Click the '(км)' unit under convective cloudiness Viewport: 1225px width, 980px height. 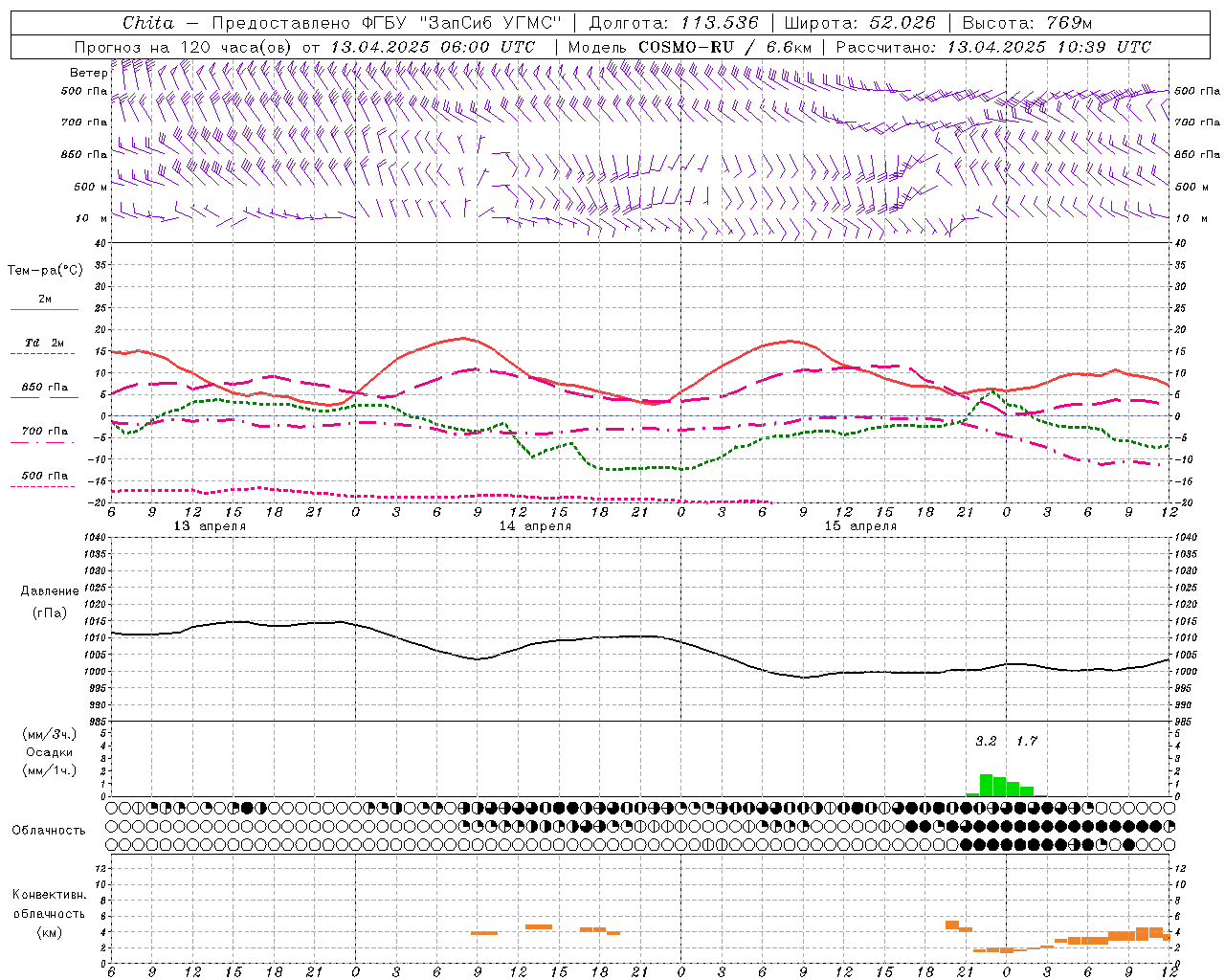point(49,931)
